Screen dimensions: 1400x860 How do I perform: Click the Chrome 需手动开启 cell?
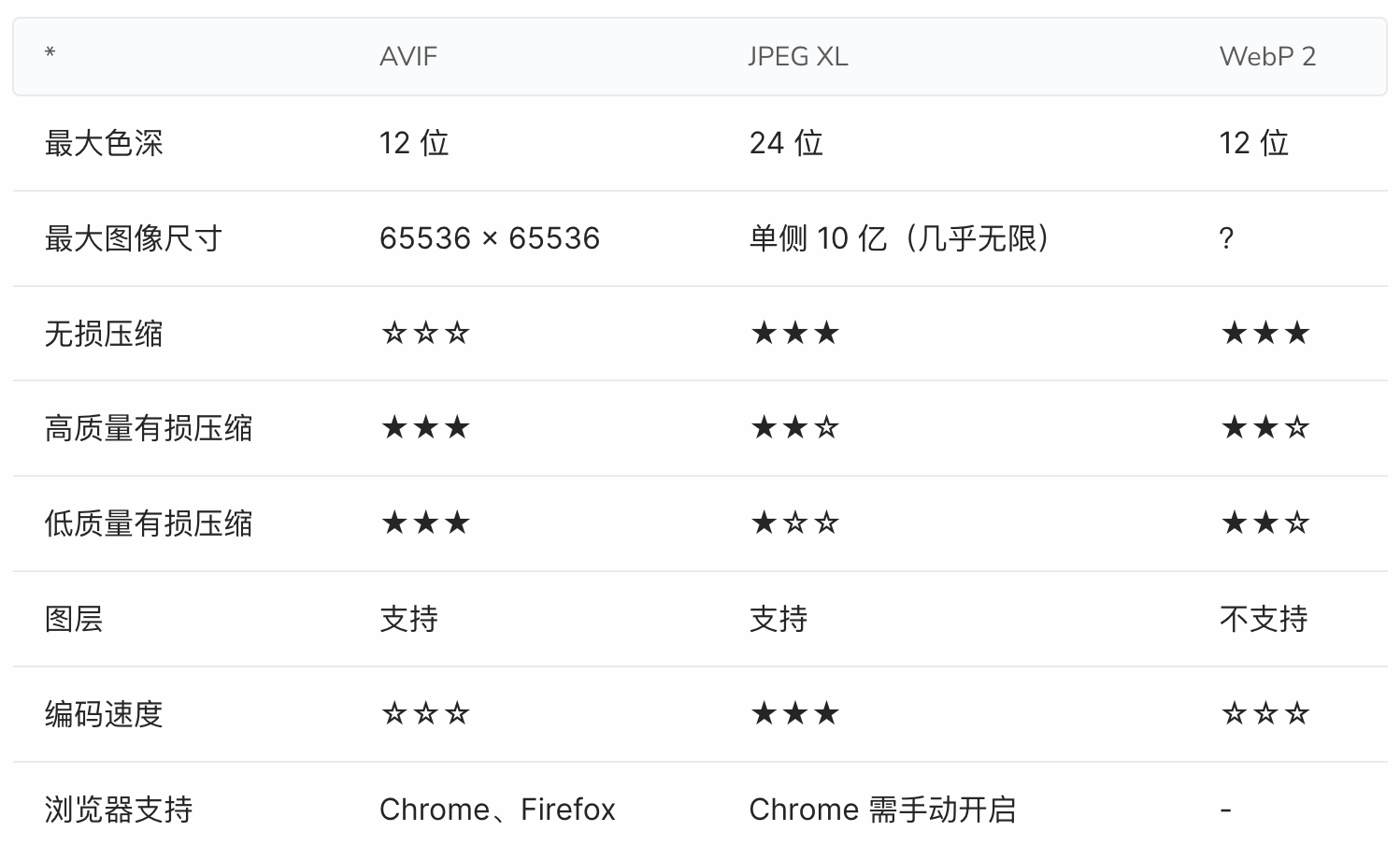coord(882,810)
